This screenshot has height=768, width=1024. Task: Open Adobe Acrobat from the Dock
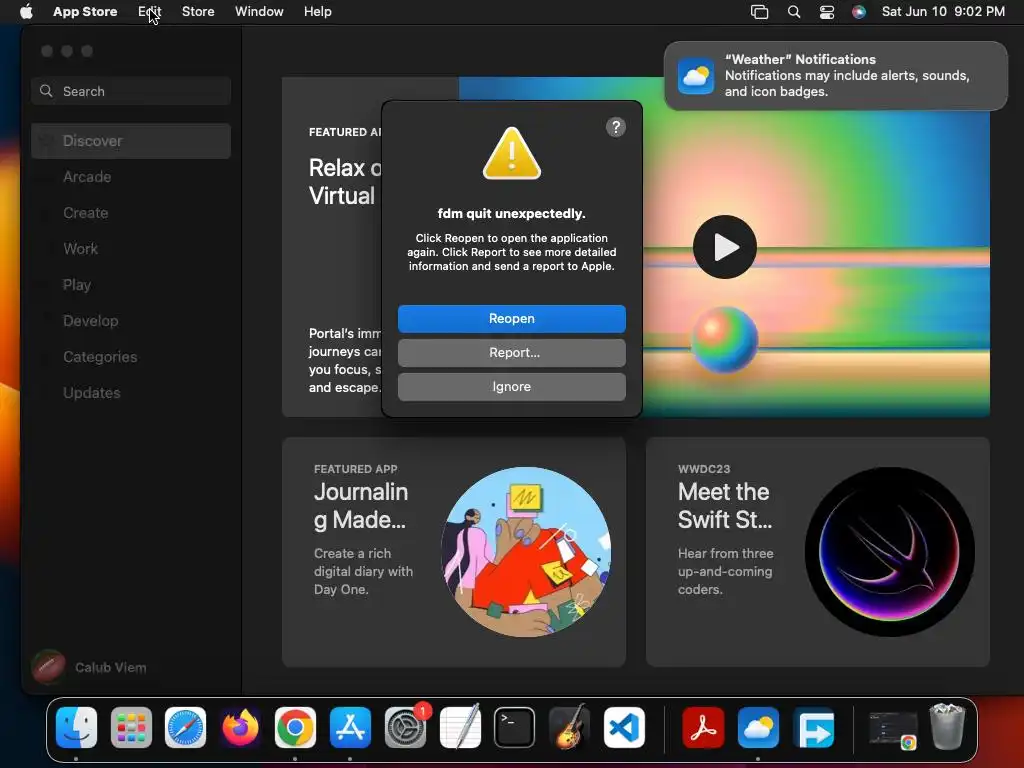click(x=703, y=727)
